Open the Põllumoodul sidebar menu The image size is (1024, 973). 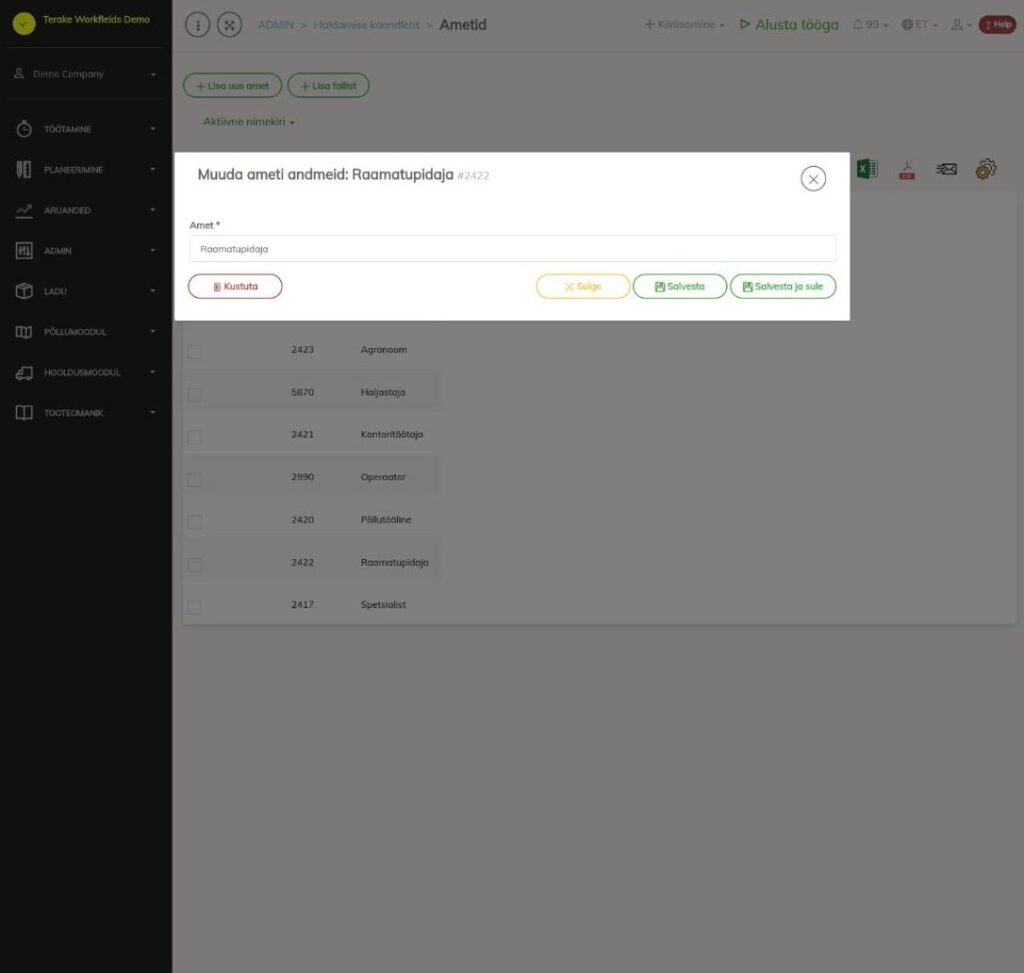86,332
